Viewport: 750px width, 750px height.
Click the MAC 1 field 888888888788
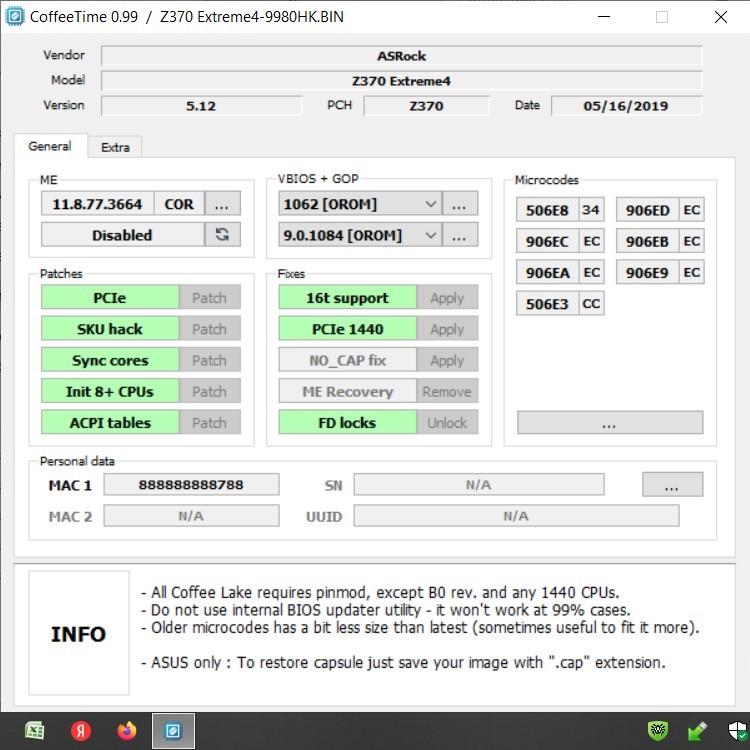coord(191,485)
